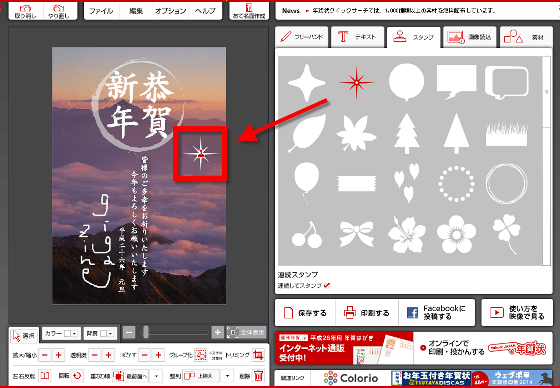Pick the cherries stamp

pyautogui.click(x=306, y=235)
